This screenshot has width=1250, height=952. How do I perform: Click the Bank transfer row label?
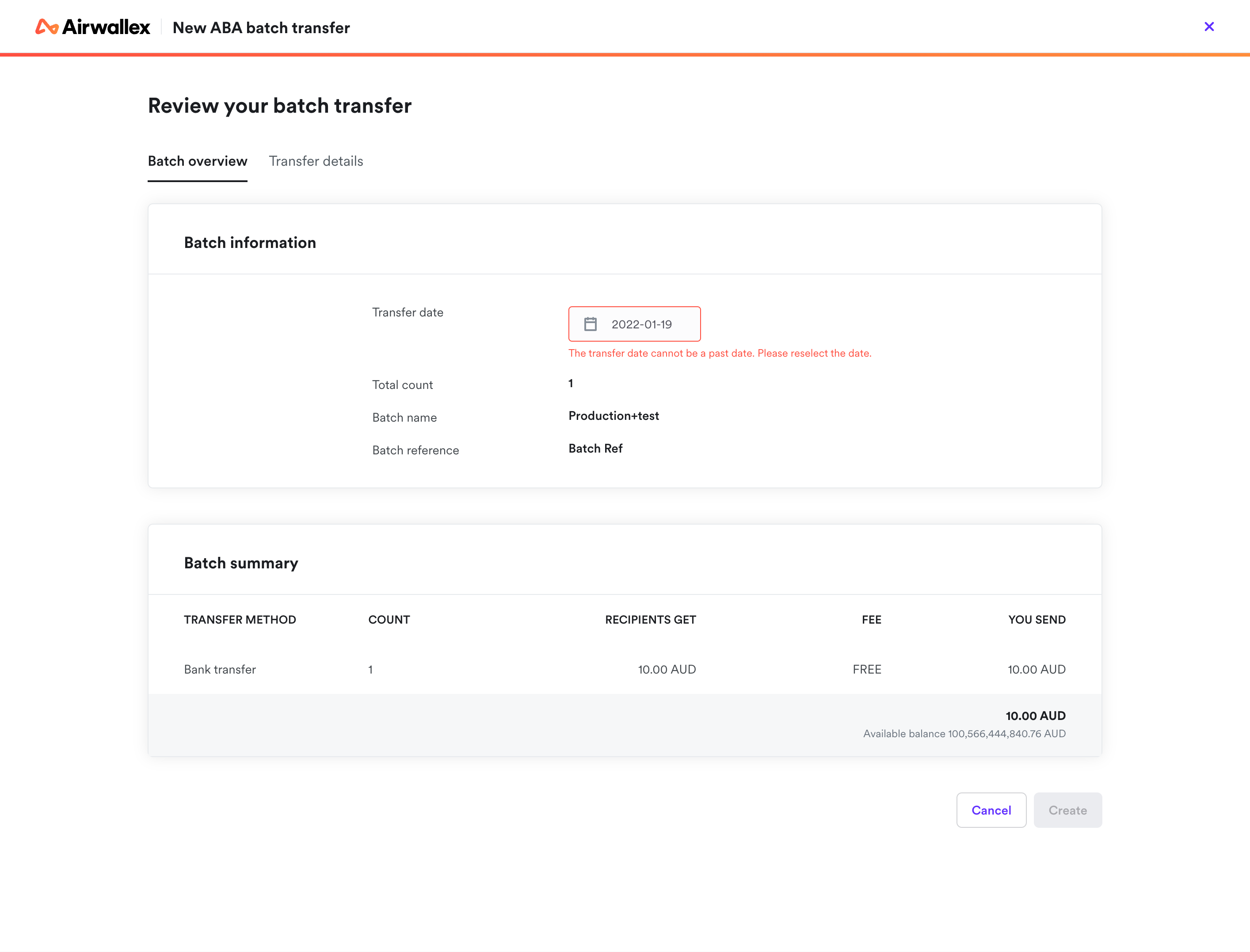220,669
